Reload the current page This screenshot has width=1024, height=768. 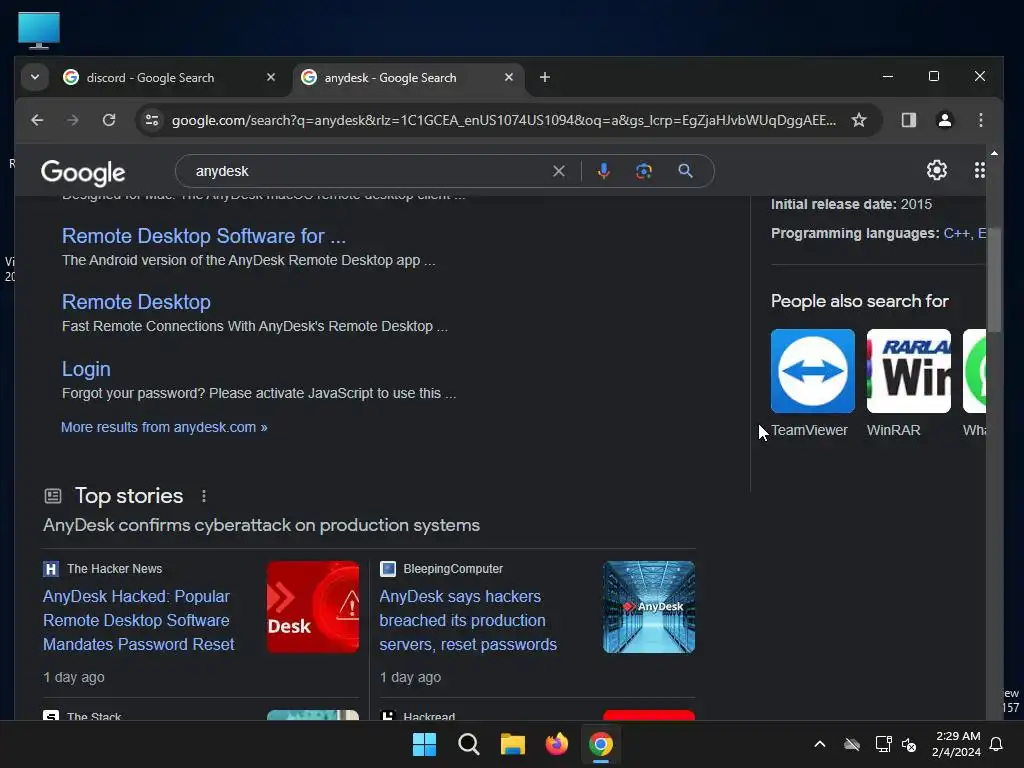(109, 120)
